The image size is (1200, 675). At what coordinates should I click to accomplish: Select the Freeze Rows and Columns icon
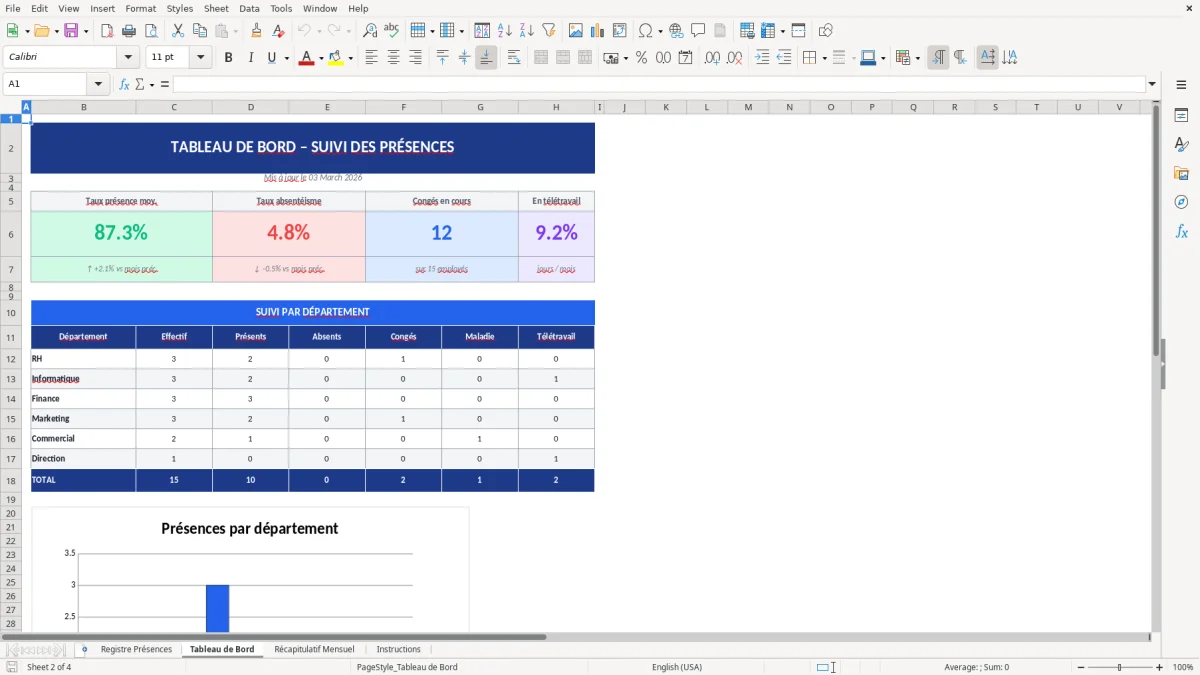[798, 29]
